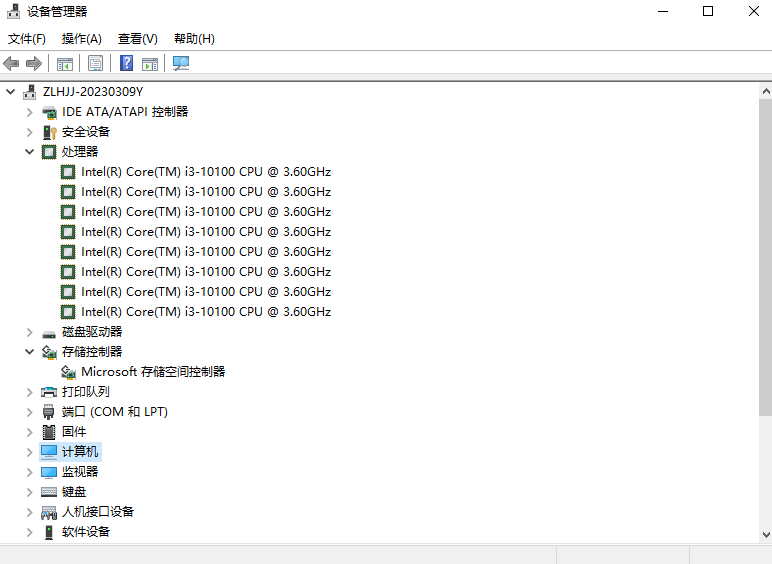Screen dimensions: 772x564
Task: Toggle the show/hide action pane toolbar icon
Action: (150, 63)
